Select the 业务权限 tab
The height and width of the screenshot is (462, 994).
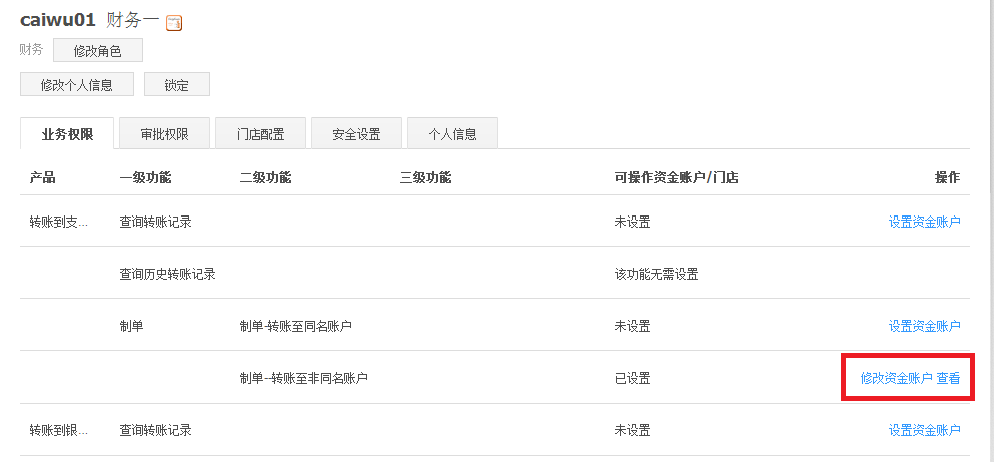click(x=67, y=134)
